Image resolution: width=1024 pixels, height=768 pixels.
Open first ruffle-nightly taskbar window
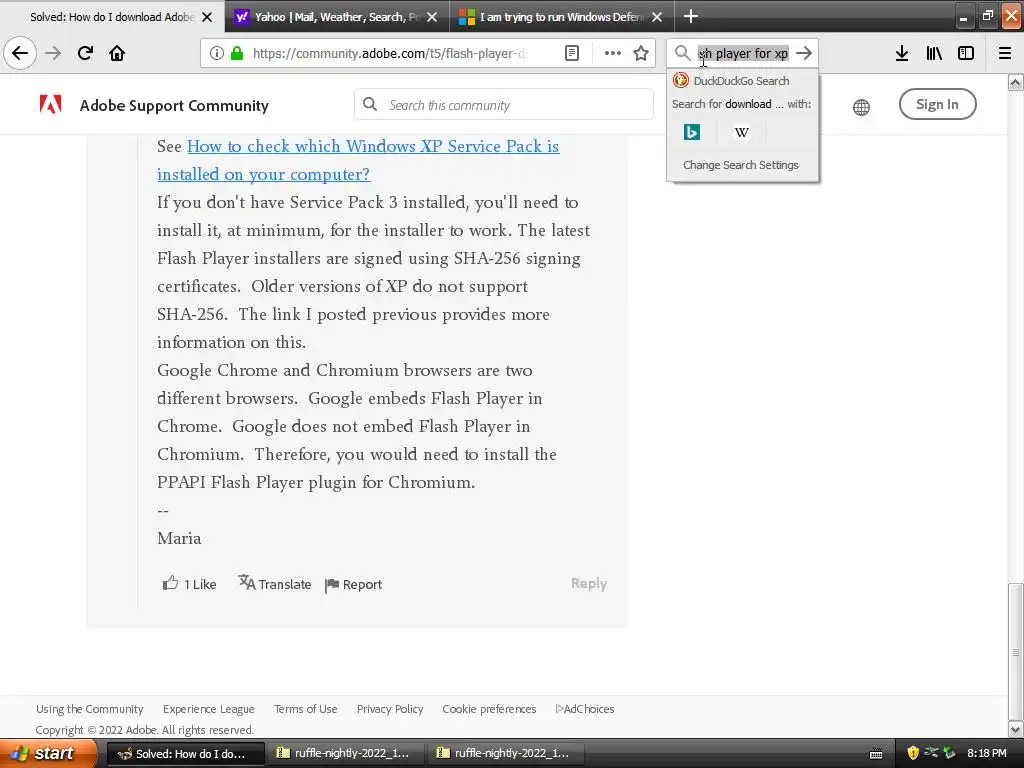(x=345, y=753)
